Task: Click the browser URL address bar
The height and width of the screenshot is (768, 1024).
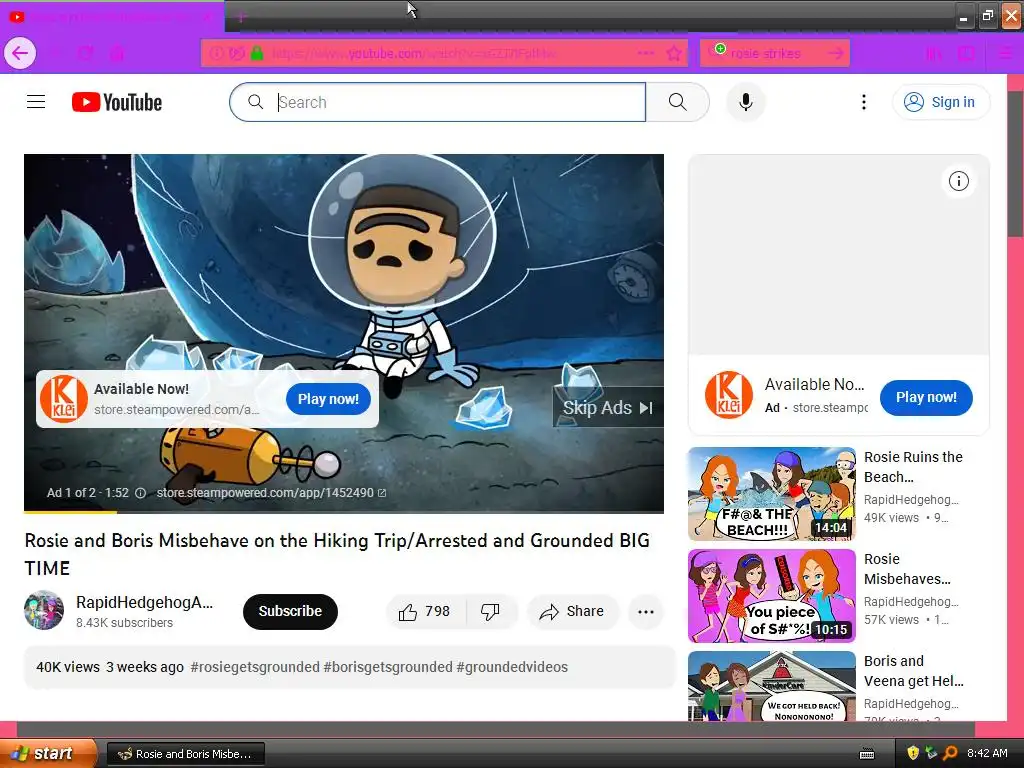Action: [x=444, y=54]
